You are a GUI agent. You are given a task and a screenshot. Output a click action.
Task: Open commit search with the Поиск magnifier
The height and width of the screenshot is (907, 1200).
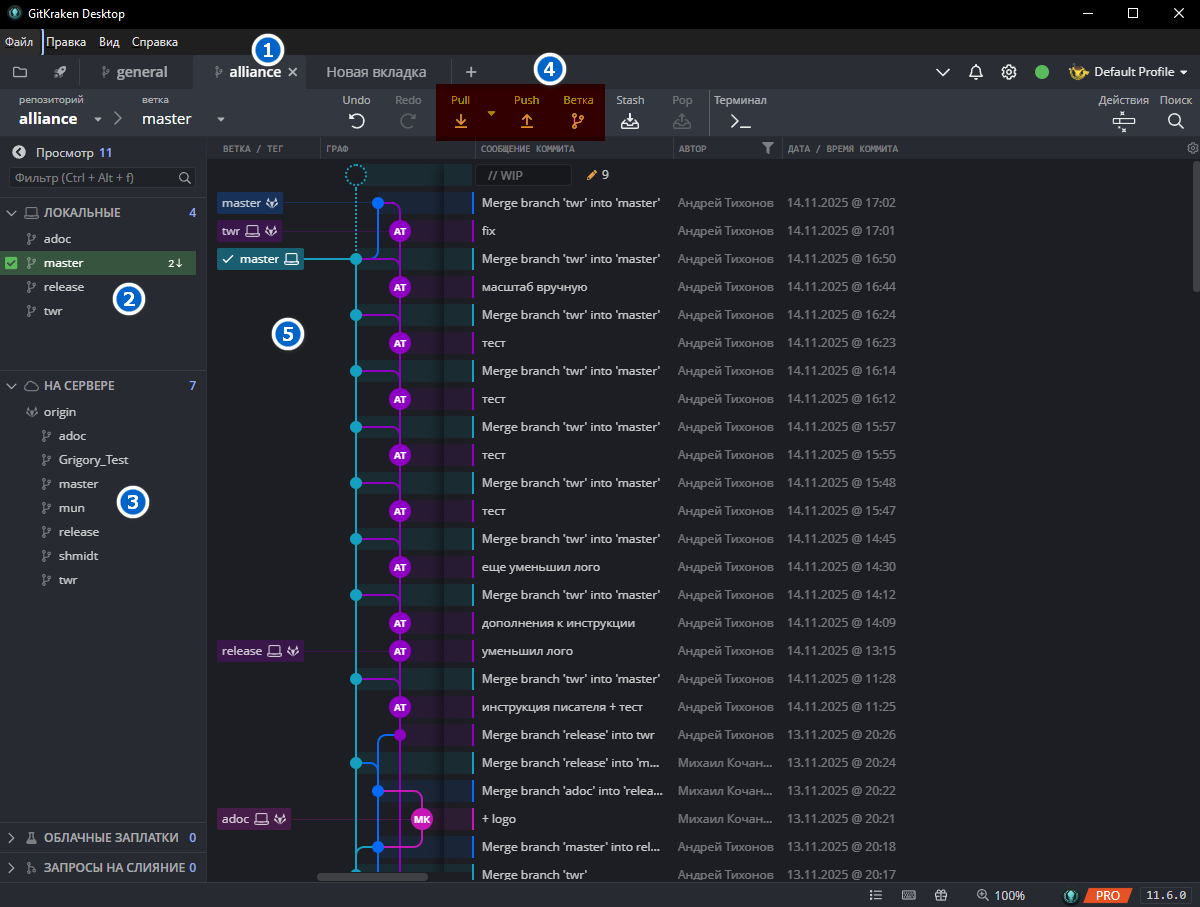(x=1175, y=120)
